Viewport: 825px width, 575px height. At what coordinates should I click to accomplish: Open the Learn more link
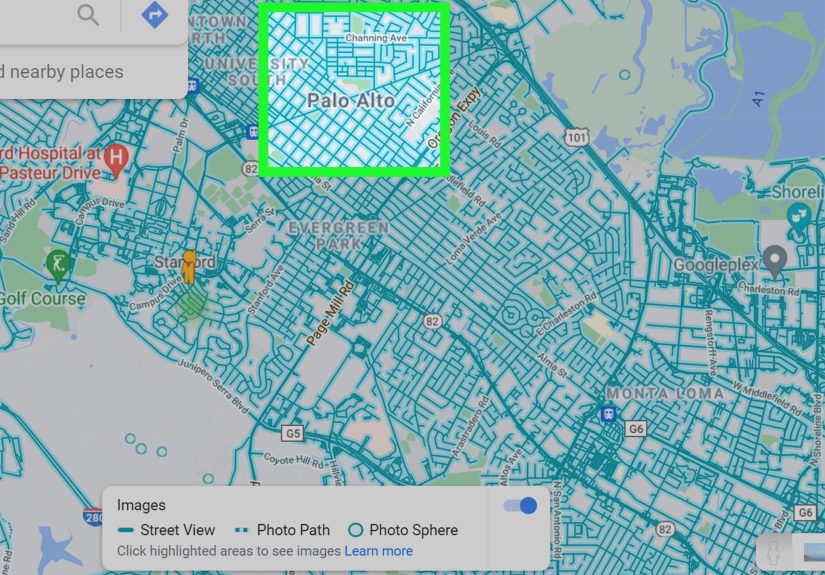378,551
